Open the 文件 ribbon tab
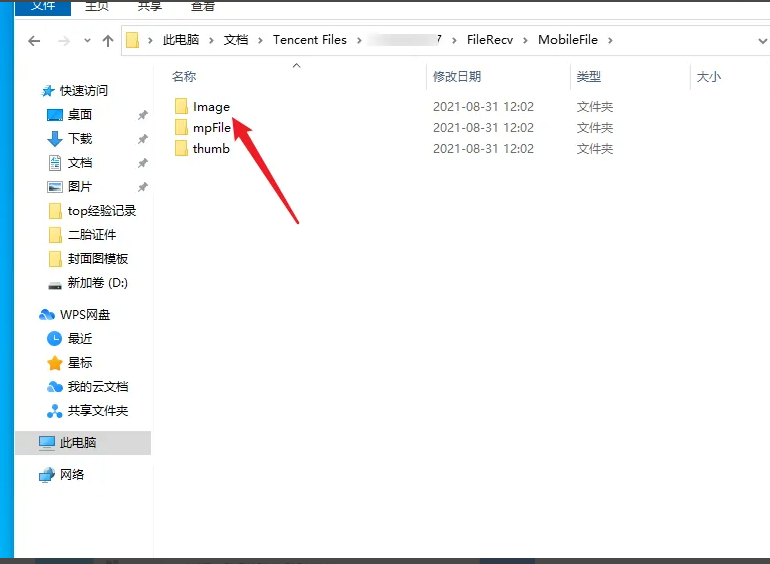Viewport: 770px width, 564px height. [x=43, y=7]
